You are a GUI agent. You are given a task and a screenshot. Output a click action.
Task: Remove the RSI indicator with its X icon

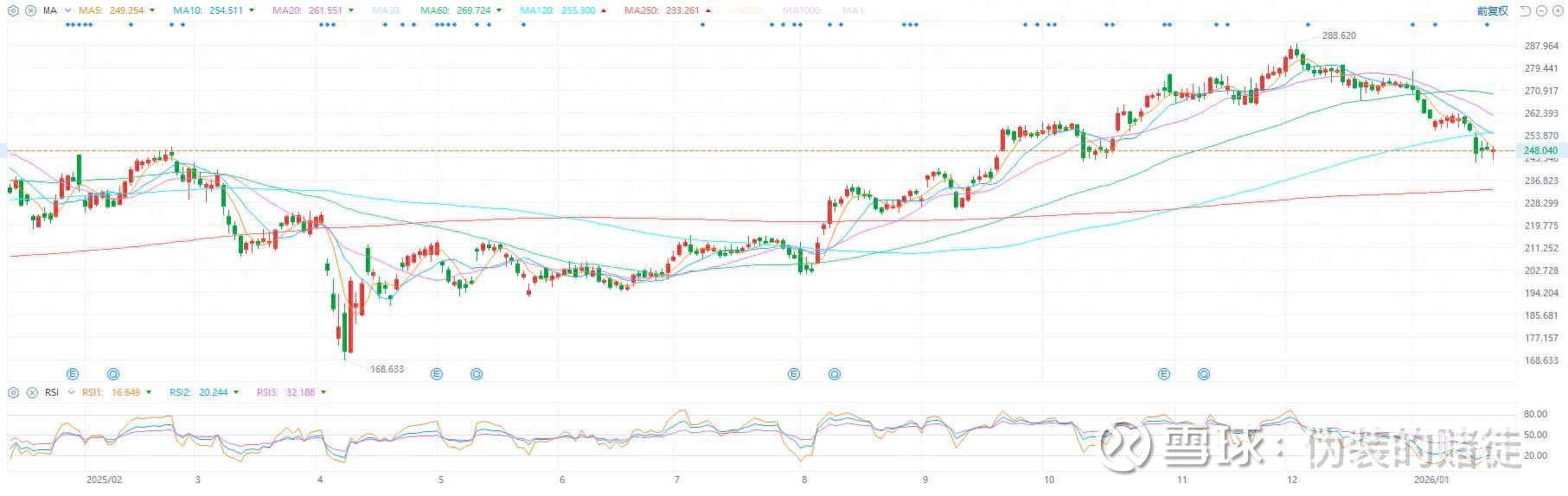(x=30, y=392)
